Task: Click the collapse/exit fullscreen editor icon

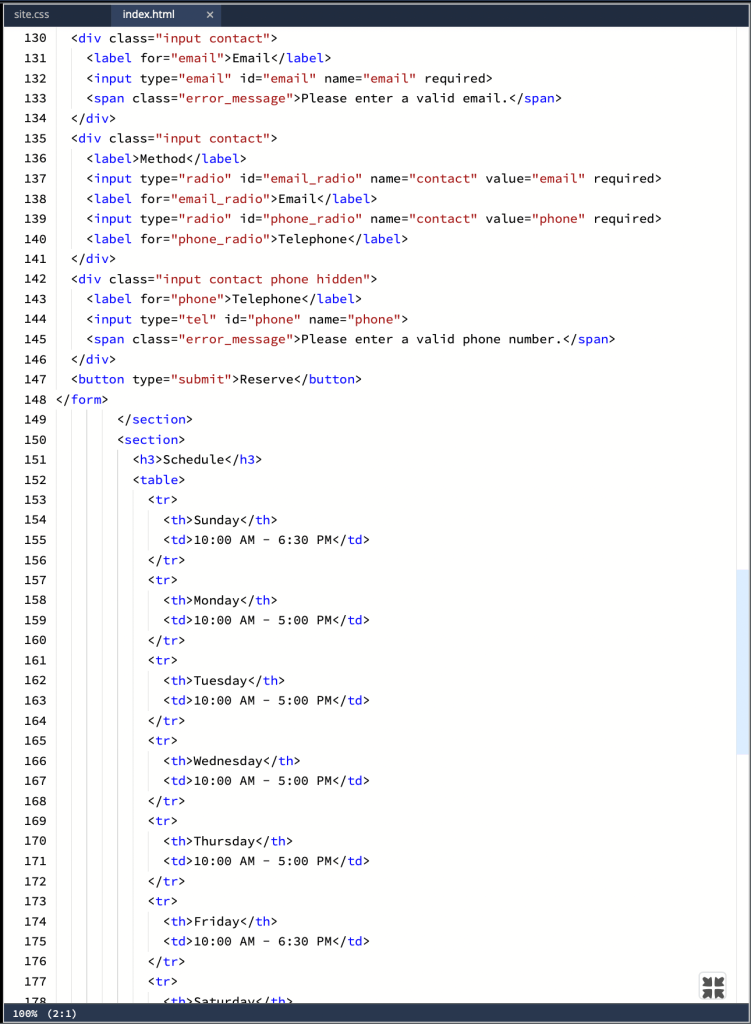Action: click(713, 987)
